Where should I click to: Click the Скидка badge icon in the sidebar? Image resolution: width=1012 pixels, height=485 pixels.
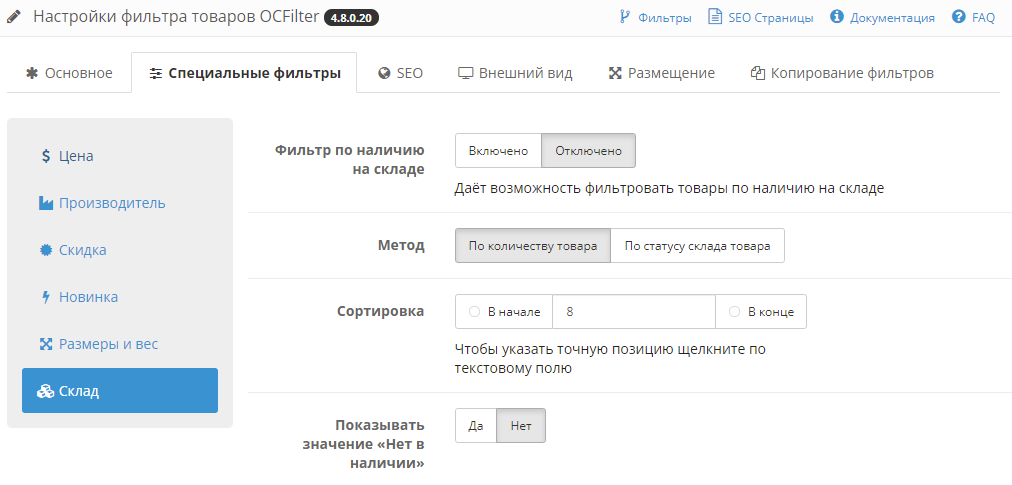pos(46,250)
